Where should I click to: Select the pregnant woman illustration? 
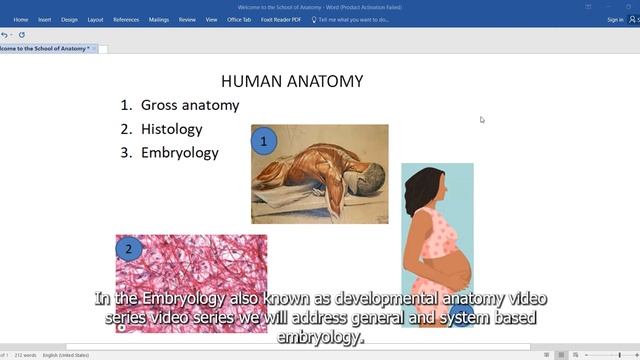click(437, 245)
